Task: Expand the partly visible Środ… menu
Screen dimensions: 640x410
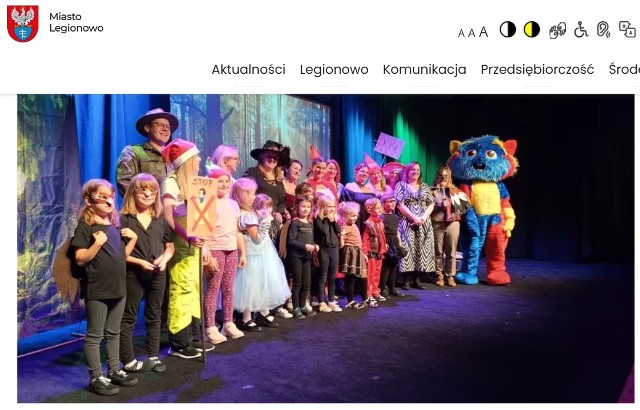Action: coord(624,69)
